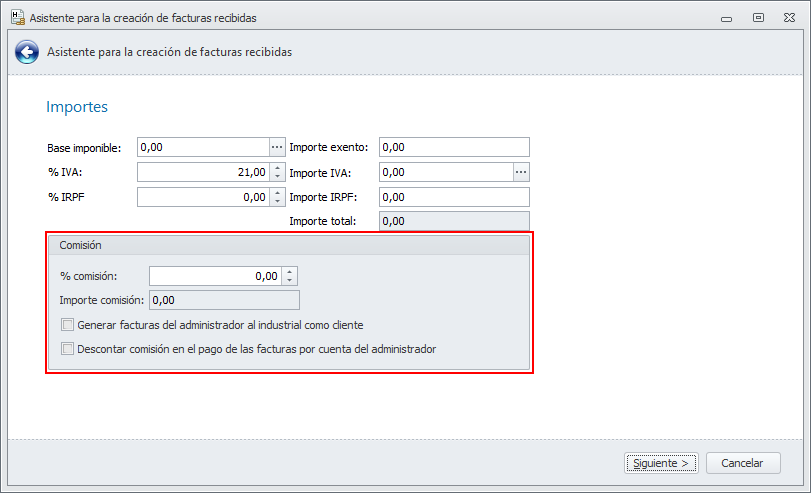Focus the % IRPF value field
The image size is (811, 493).
(x=203, y=197)
